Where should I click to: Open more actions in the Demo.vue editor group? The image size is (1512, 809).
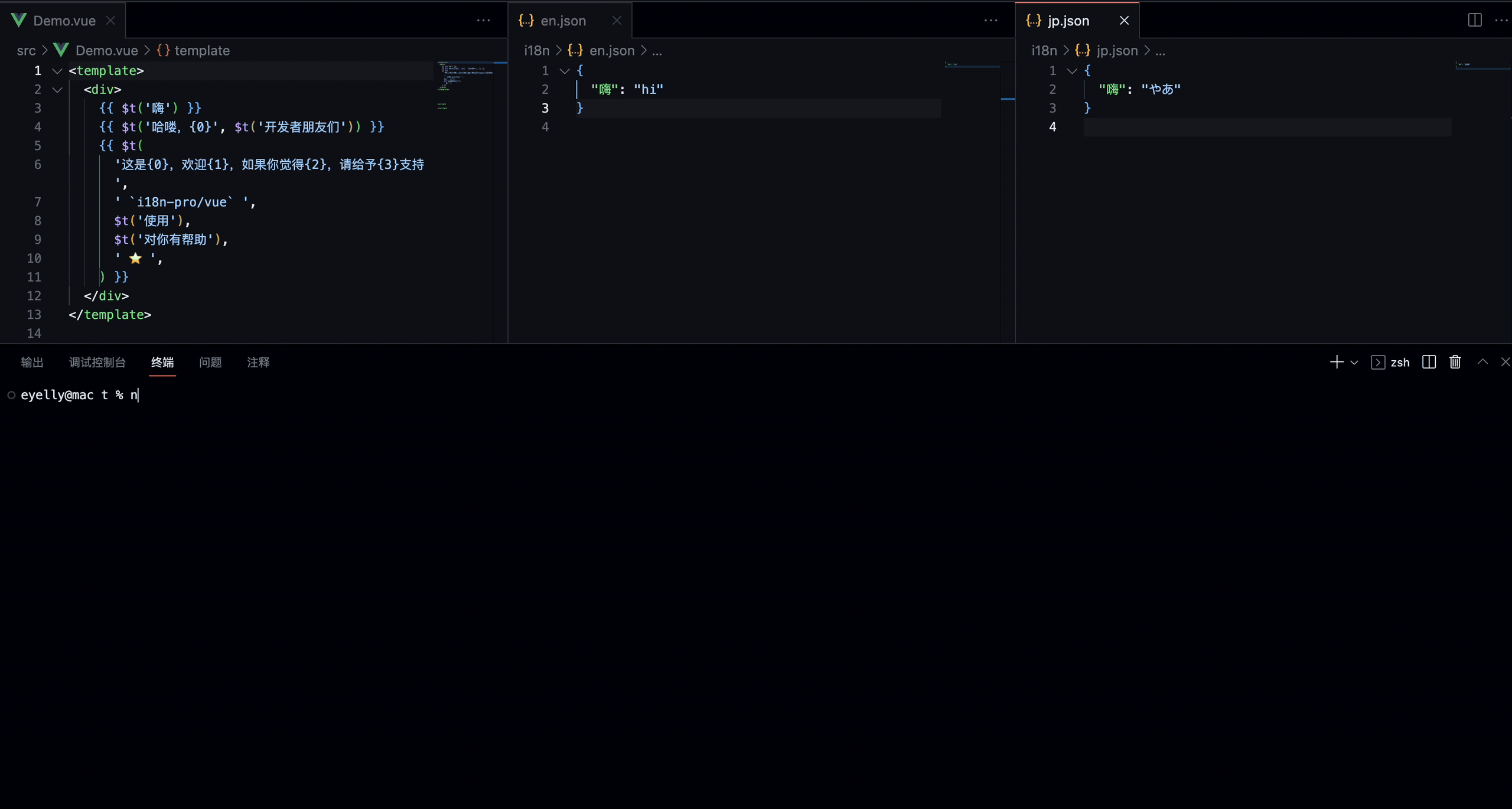[x=483, y=20]
